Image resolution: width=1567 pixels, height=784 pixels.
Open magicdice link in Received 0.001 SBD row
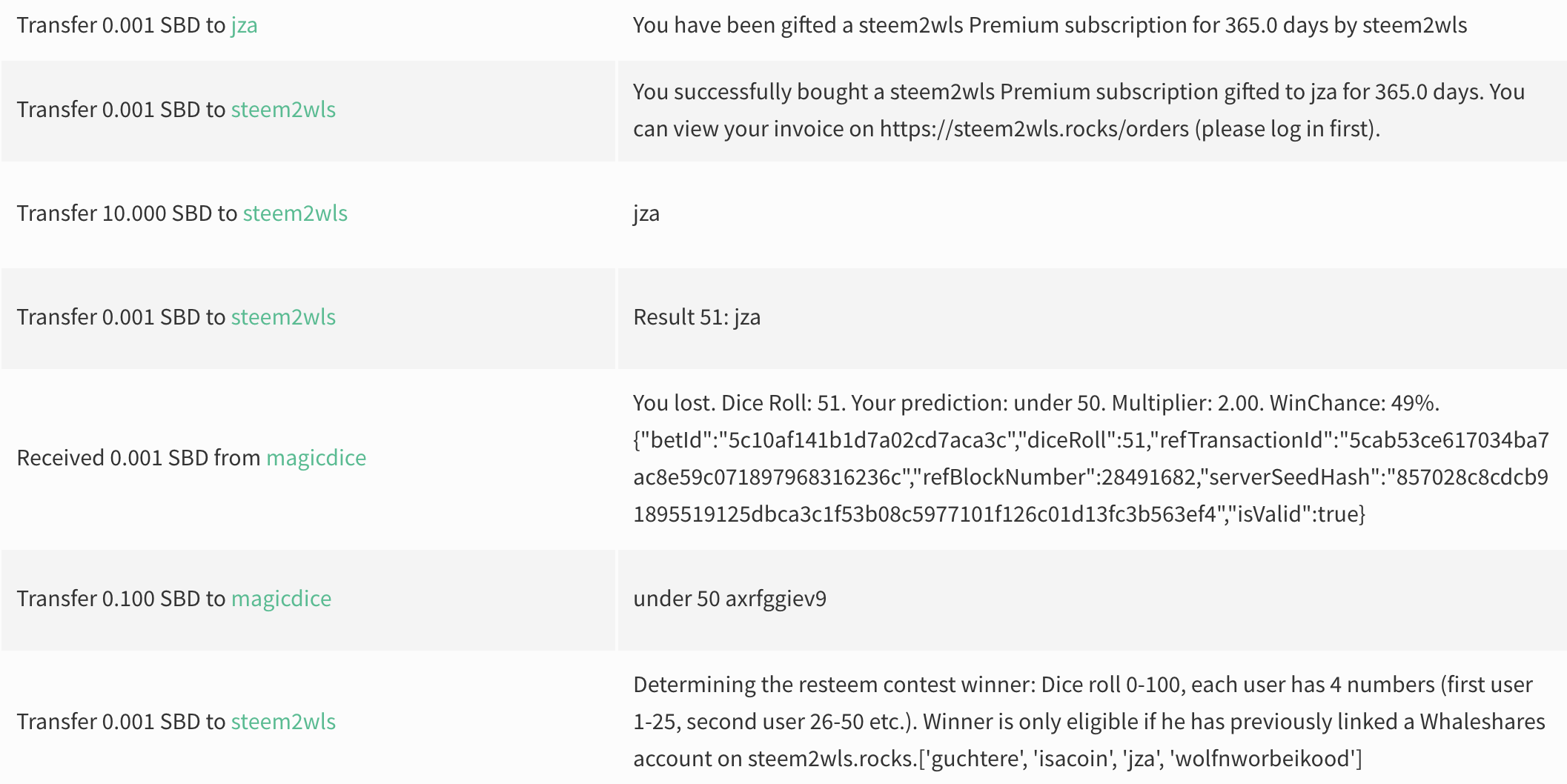pos(316,458)
